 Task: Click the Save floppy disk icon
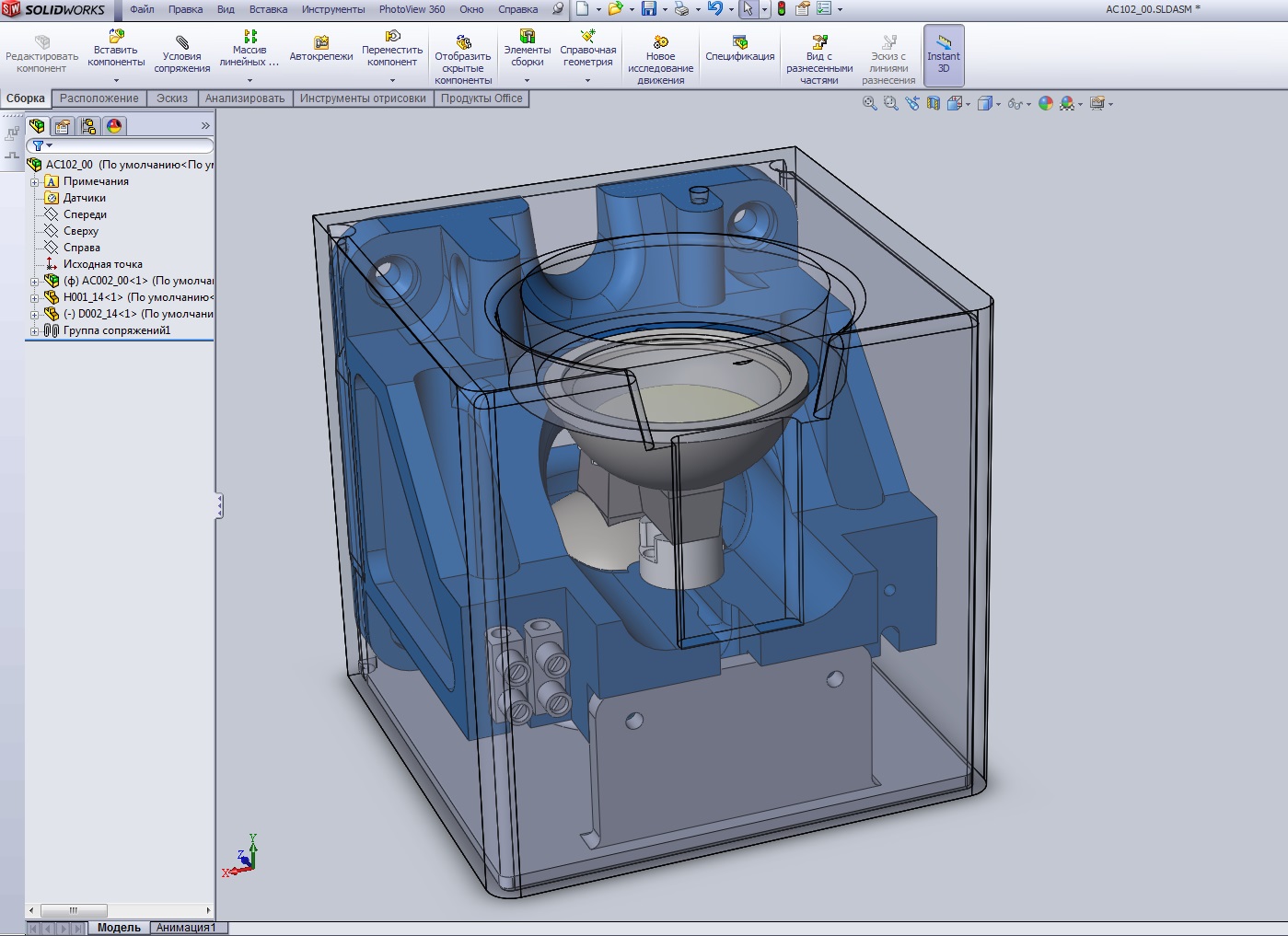(649, 9)
